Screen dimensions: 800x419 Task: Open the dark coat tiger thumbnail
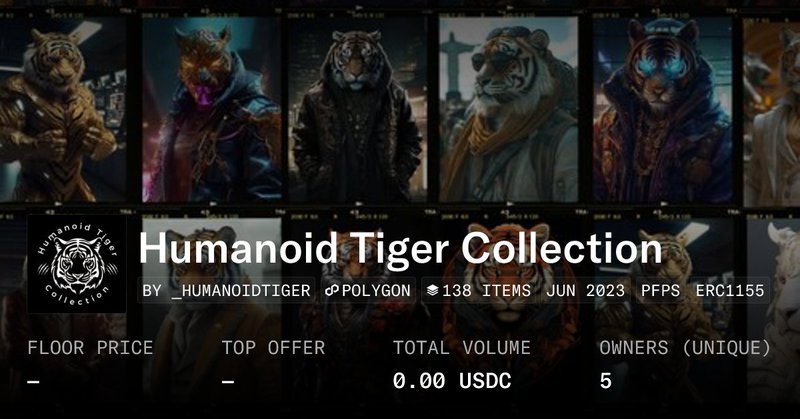tap(357, 110)
